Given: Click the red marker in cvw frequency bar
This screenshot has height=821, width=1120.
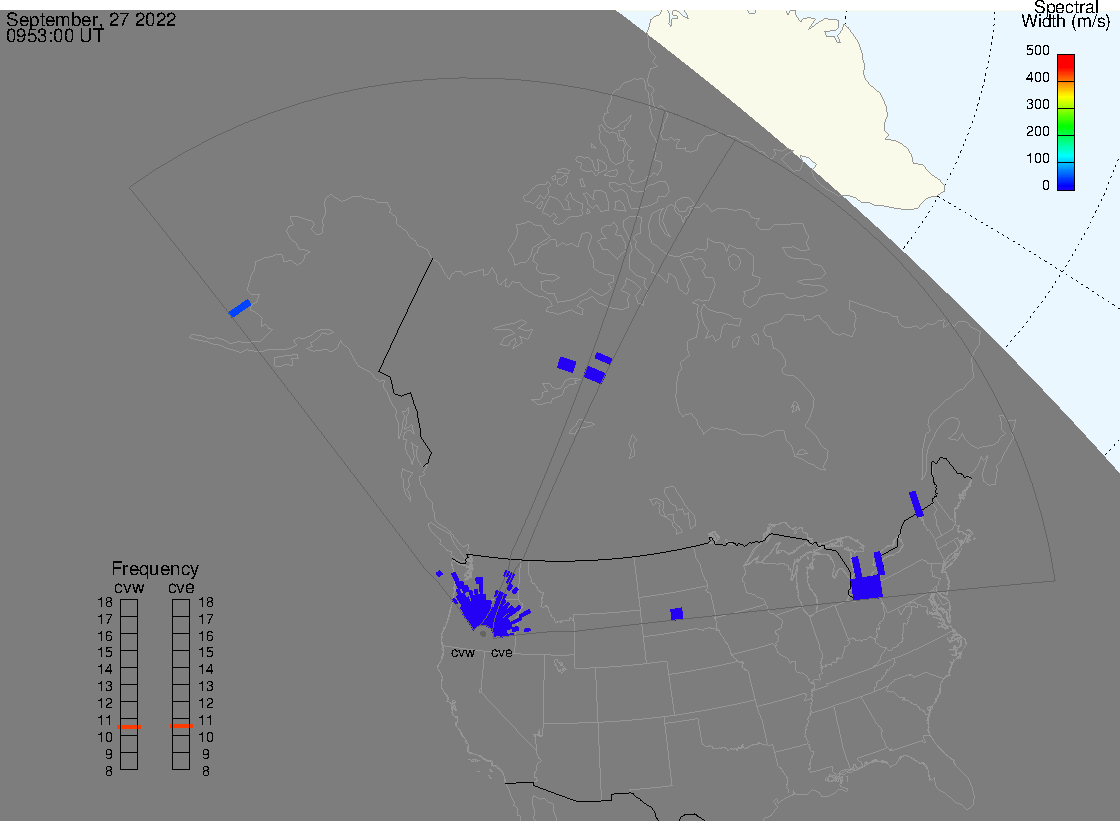Looking at the screenshot, I should (129, 727).
